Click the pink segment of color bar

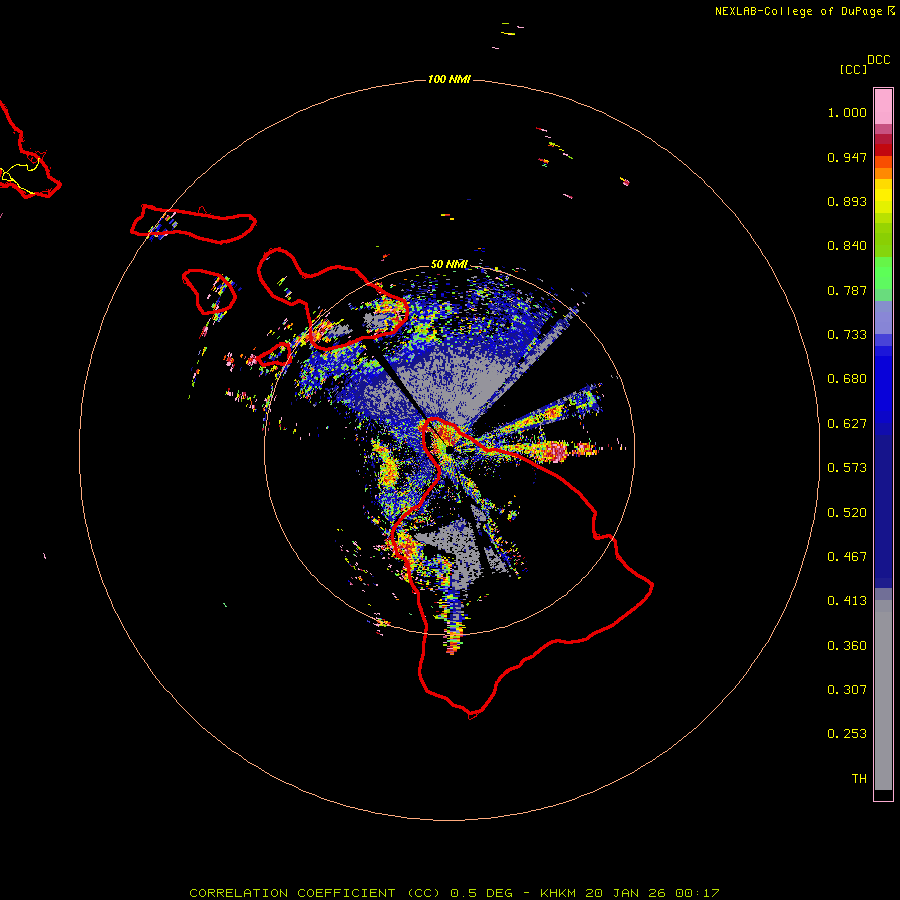coord(883,107)
